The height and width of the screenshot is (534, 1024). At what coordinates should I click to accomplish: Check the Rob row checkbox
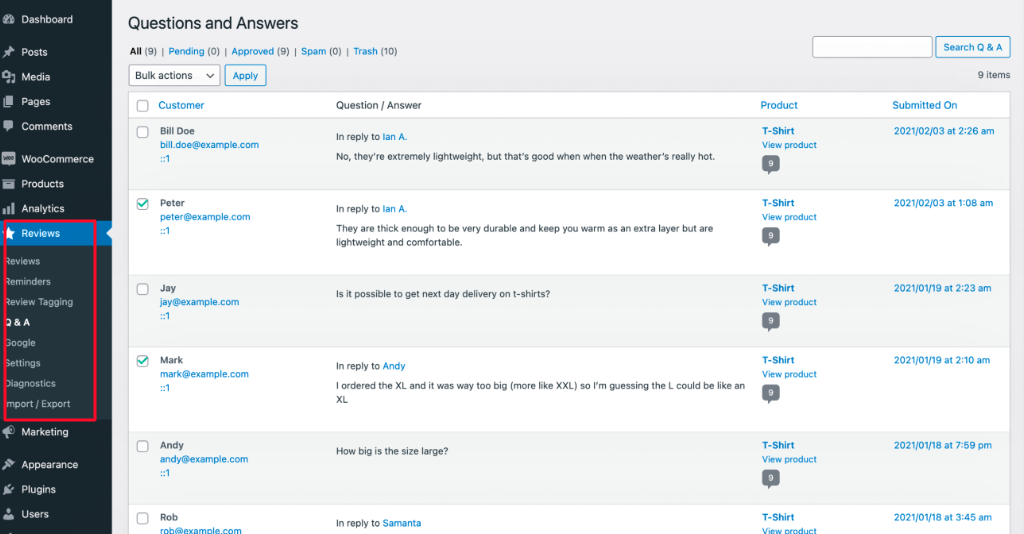pos(142,518)
